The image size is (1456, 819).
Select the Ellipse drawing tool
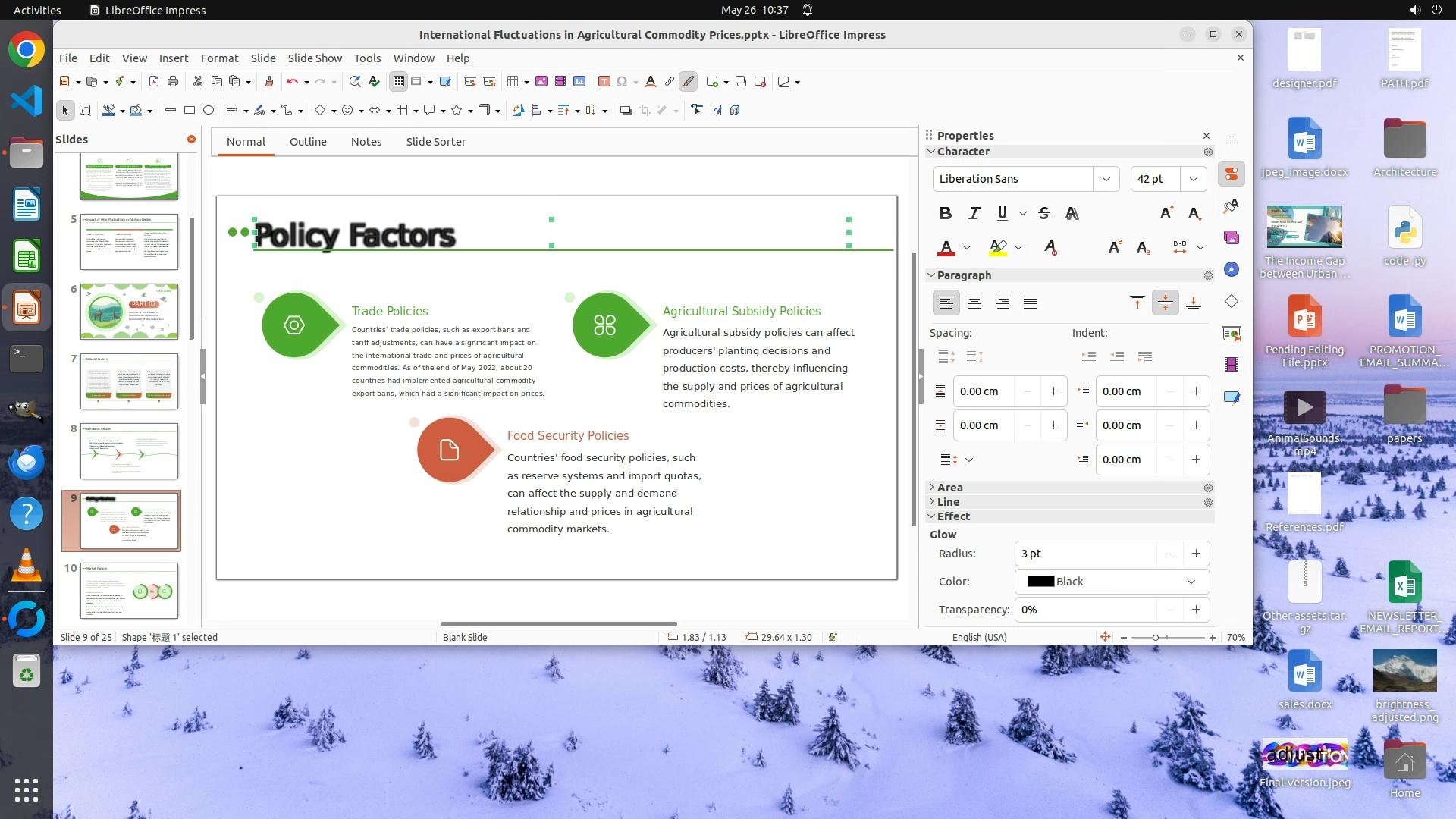pos(209,111)
